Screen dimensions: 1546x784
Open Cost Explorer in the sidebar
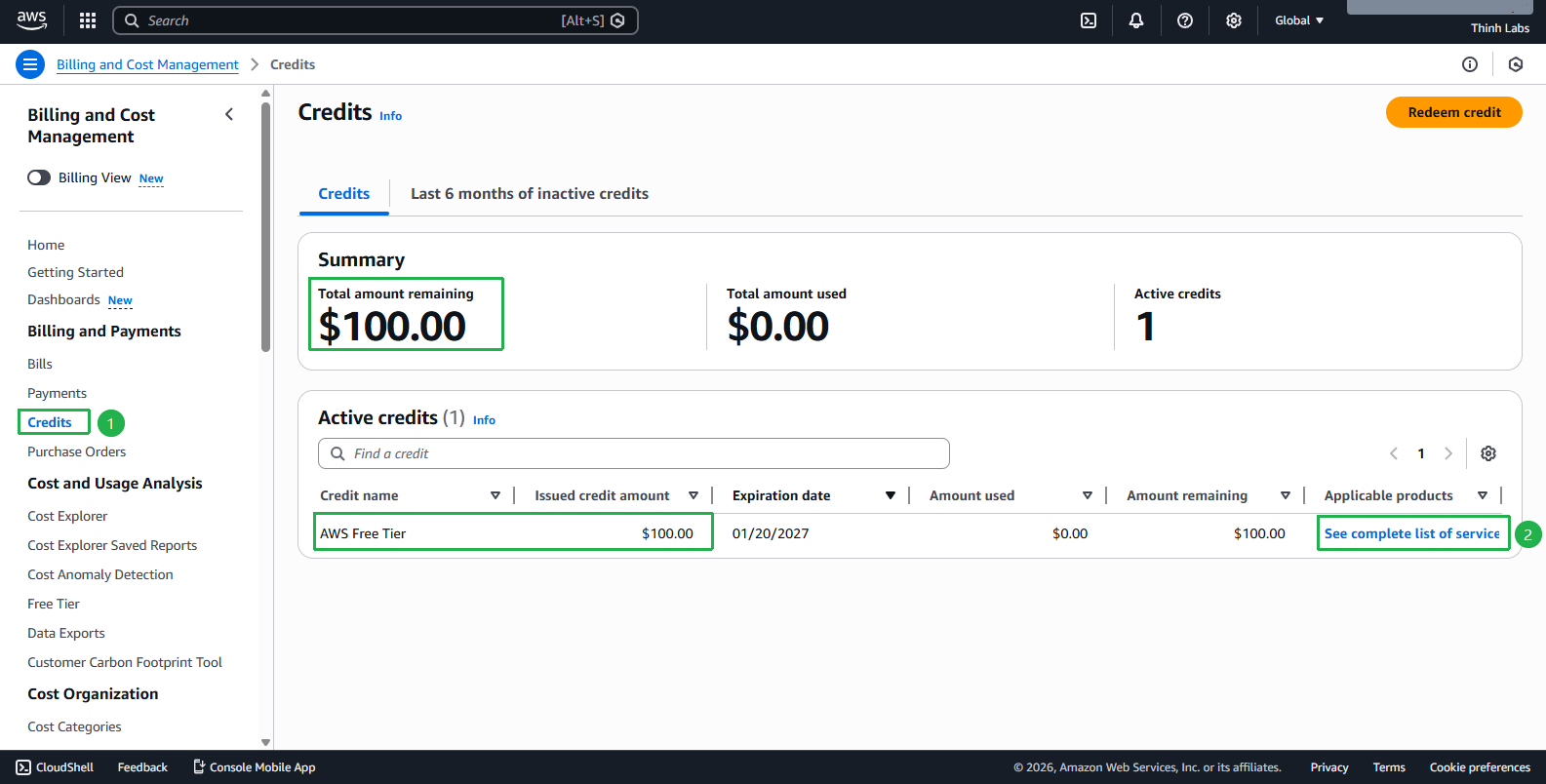pos(67,516)
